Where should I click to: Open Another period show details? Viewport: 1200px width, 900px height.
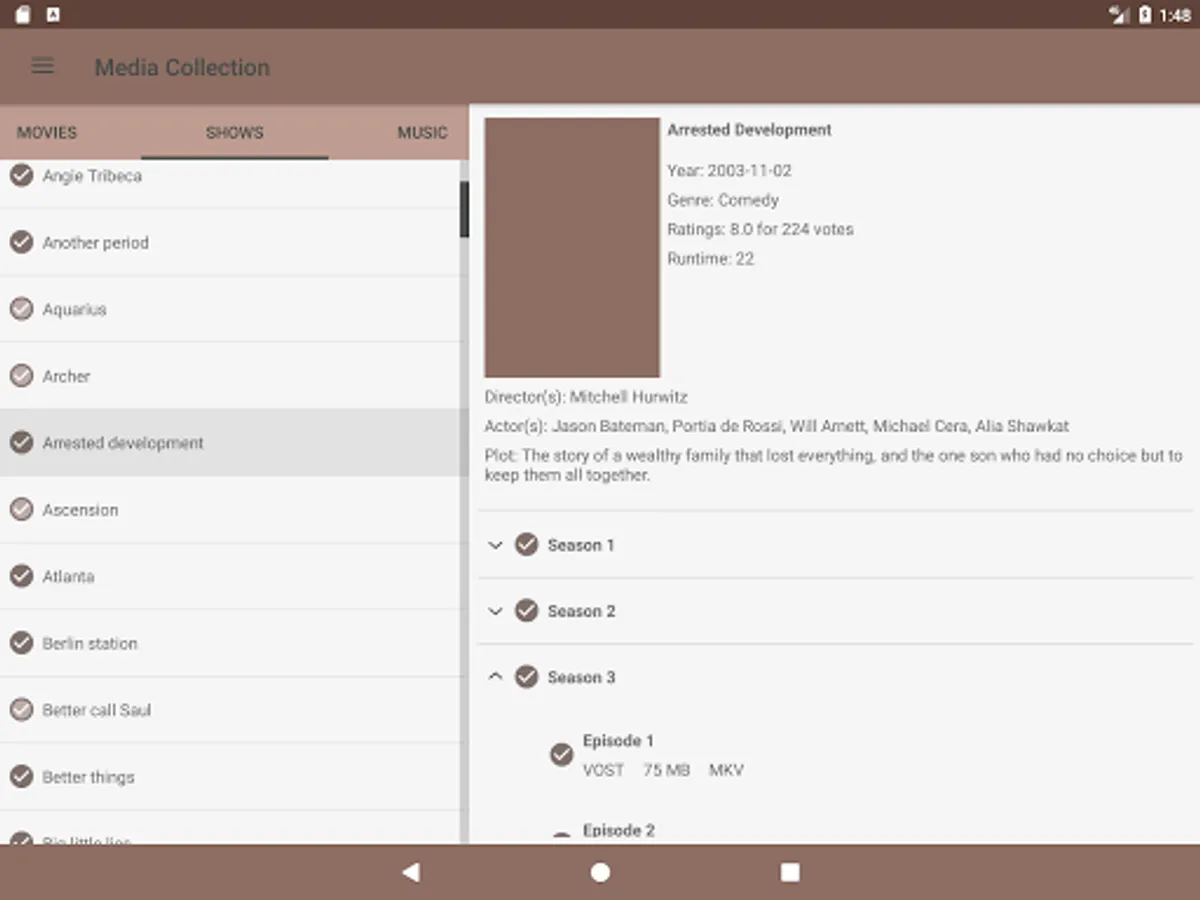coord(230,242)
